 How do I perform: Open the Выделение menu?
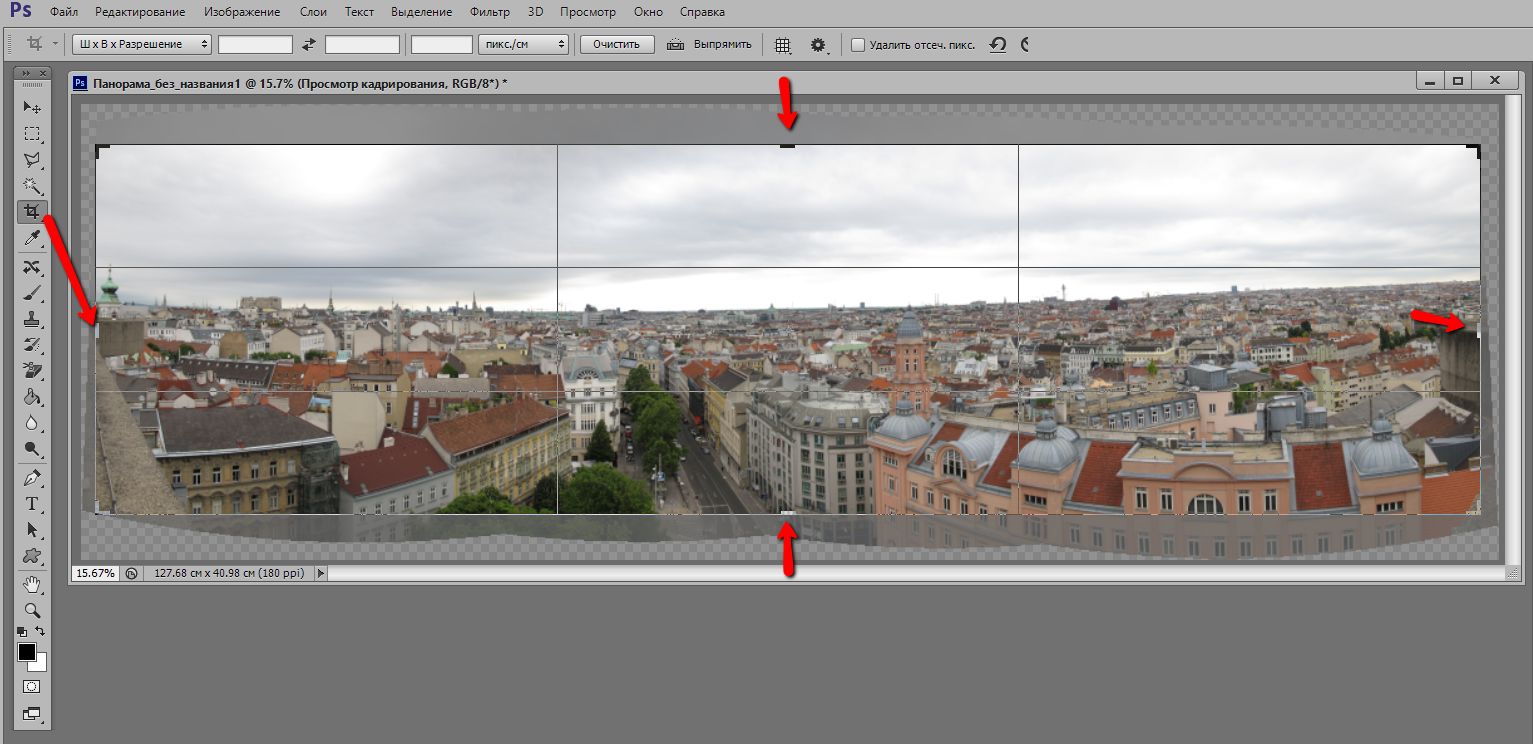coord(421,12)
